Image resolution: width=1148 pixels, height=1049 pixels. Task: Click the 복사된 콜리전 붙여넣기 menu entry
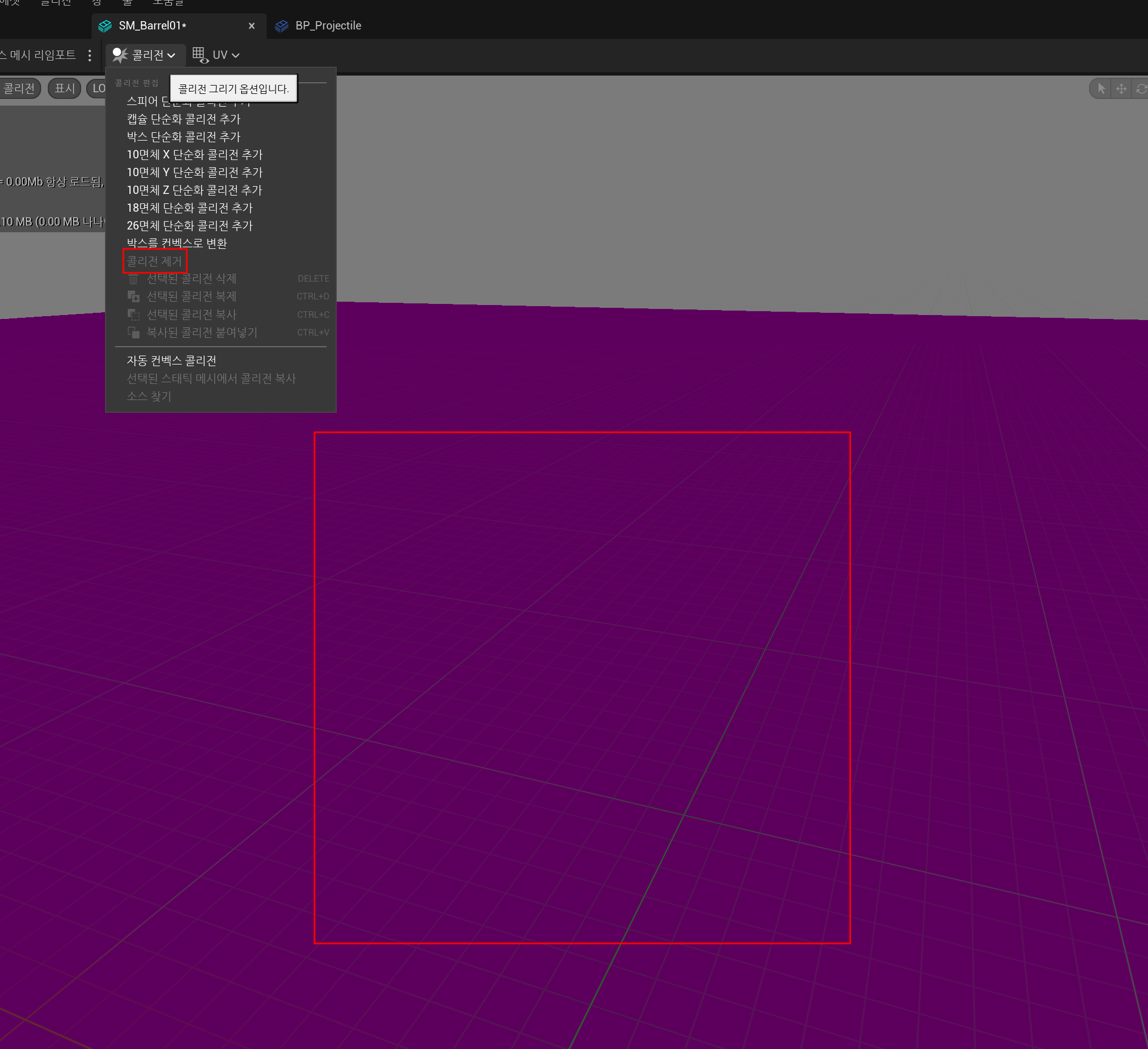[202, 332]
